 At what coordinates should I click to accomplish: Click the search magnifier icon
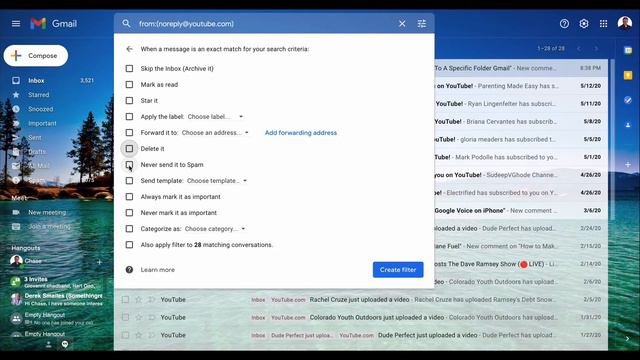click(x=127, y=24)
